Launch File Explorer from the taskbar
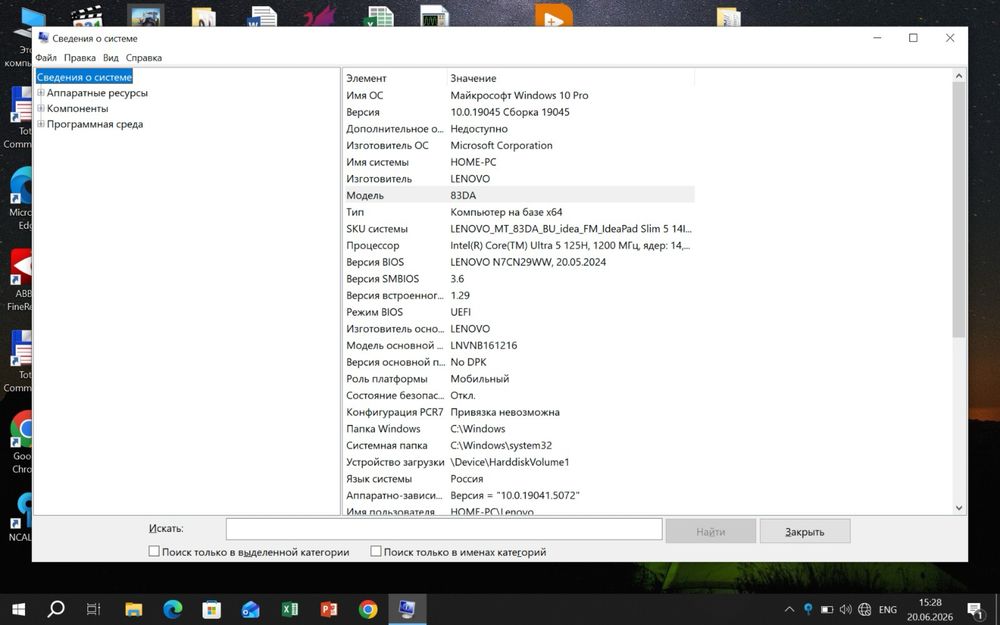 133,610
